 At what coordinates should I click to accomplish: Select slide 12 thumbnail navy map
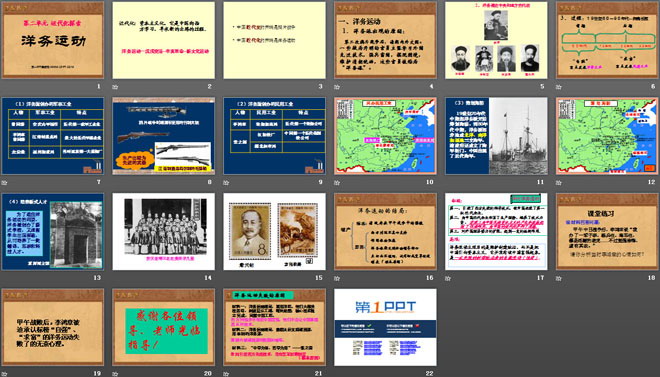(x=607, y=136)
